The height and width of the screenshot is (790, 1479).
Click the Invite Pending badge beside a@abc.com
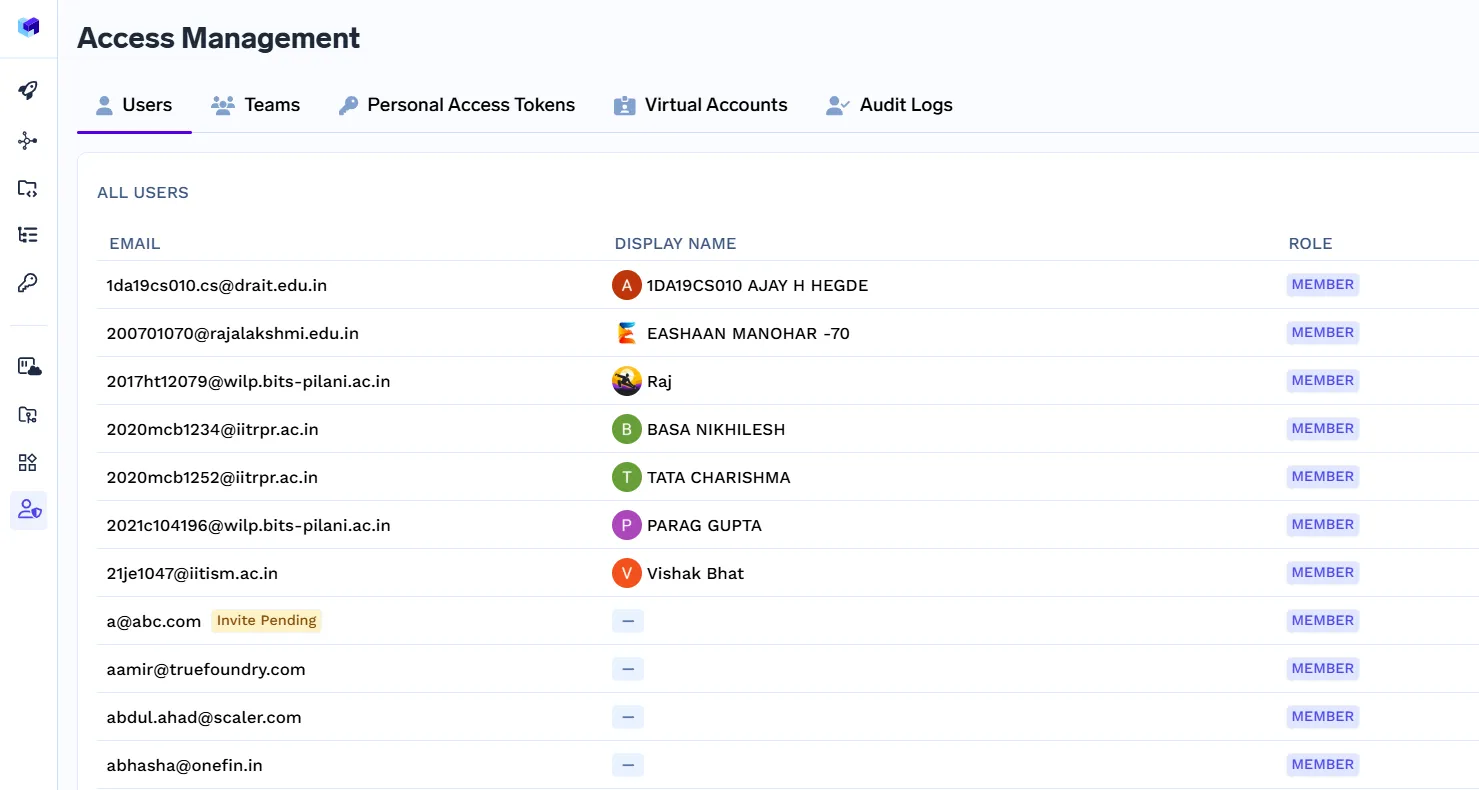(266, 620)
